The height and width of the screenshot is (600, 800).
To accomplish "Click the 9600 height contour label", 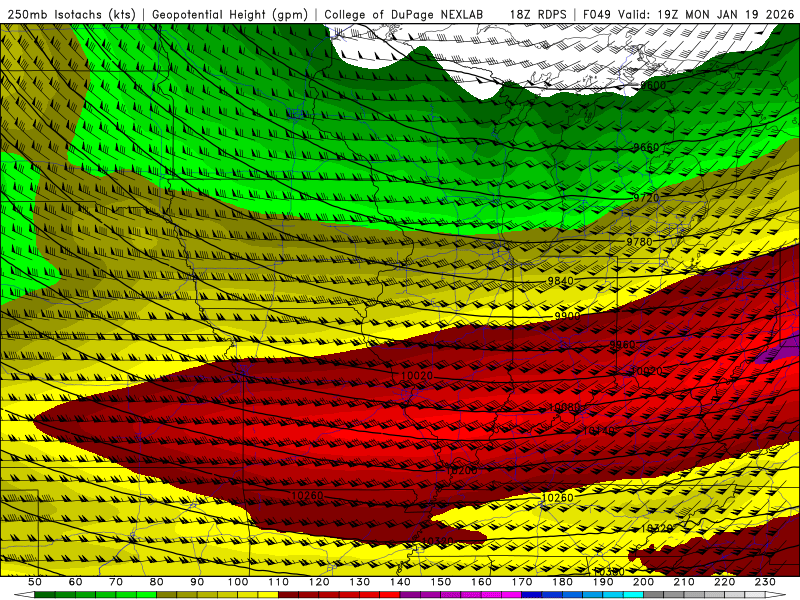I will point(653,86).
